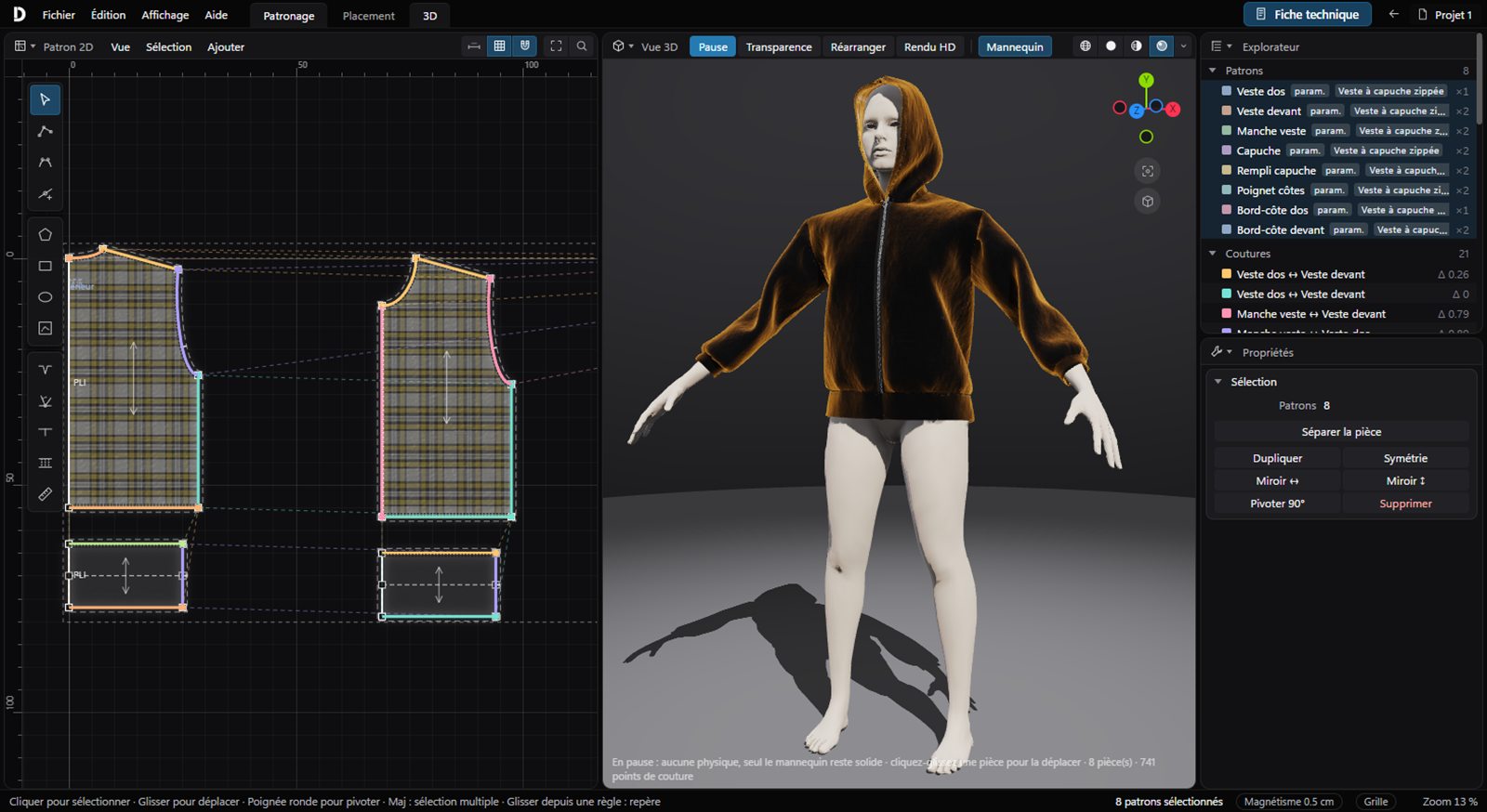Screen dimensions: 1487x812
Task: Select the polygon shape tool
Action: click(x=45, y=235)
